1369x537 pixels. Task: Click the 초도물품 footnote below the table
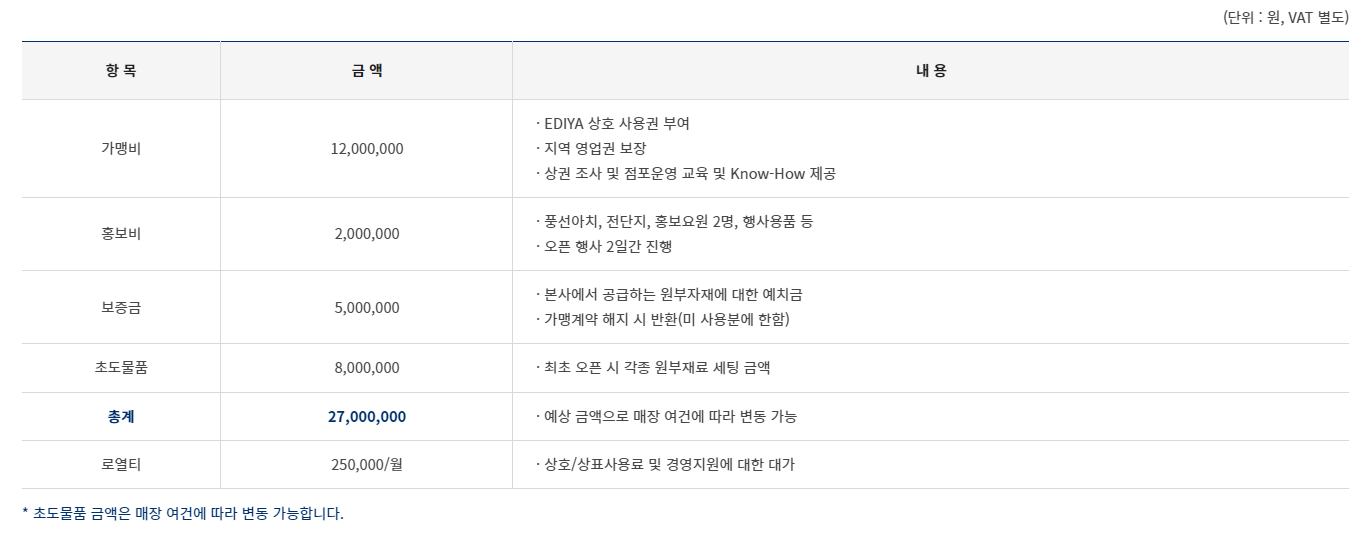(183, 513)
